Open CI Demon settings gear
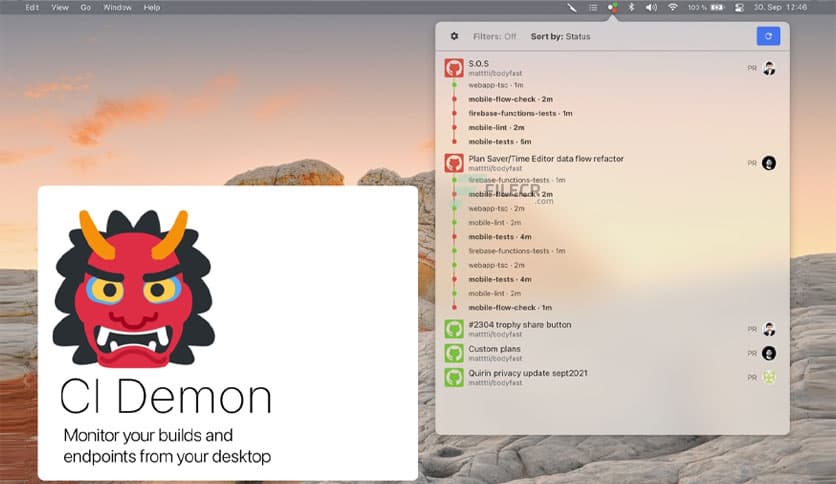 (x=454, y=36)
